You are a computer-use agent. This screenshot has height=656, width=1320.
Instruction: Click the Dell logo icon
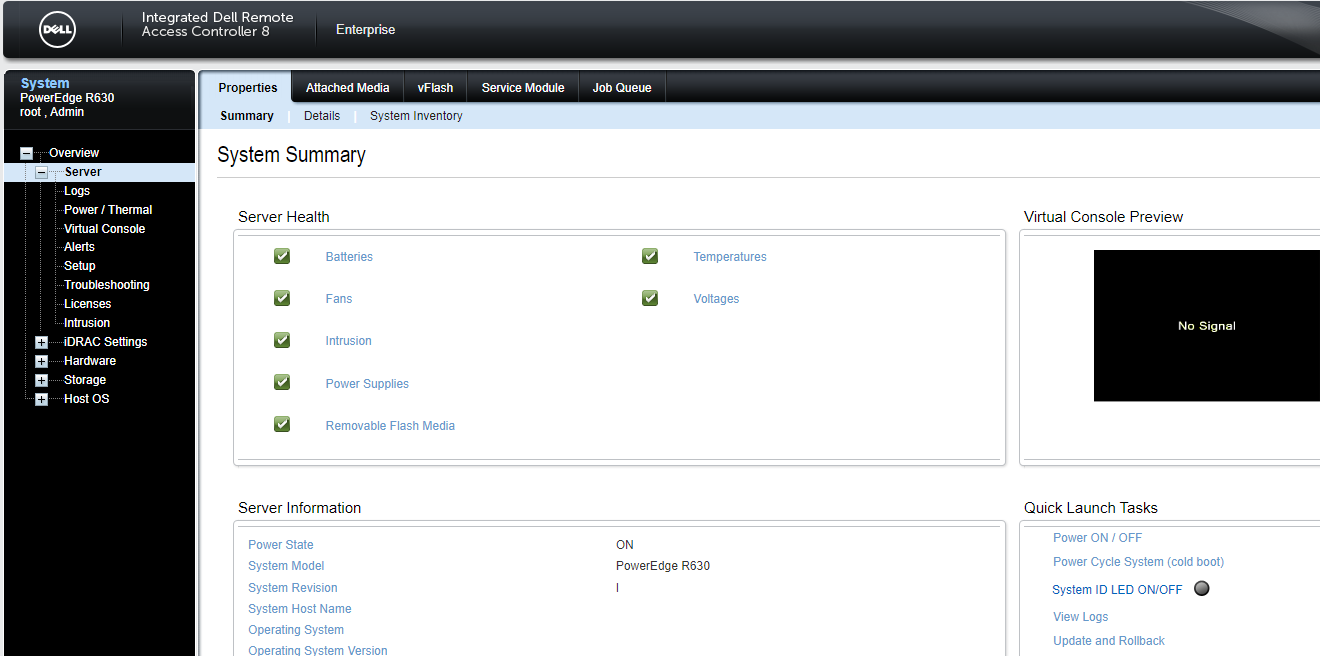tap(58, 30)
